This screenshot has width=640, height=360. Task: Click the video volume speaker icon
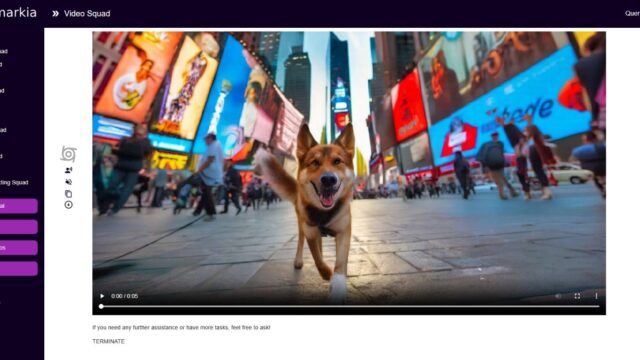558,296
